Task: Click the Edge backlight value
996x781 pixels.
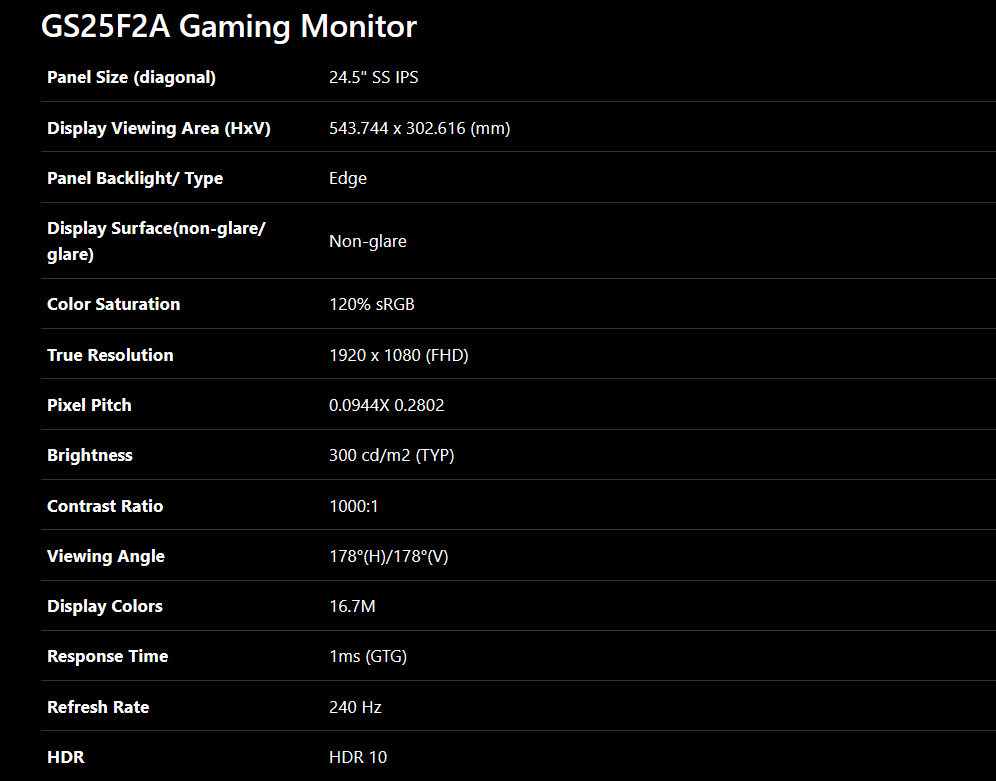Action: pyautogui.click(x=348, y=178)
